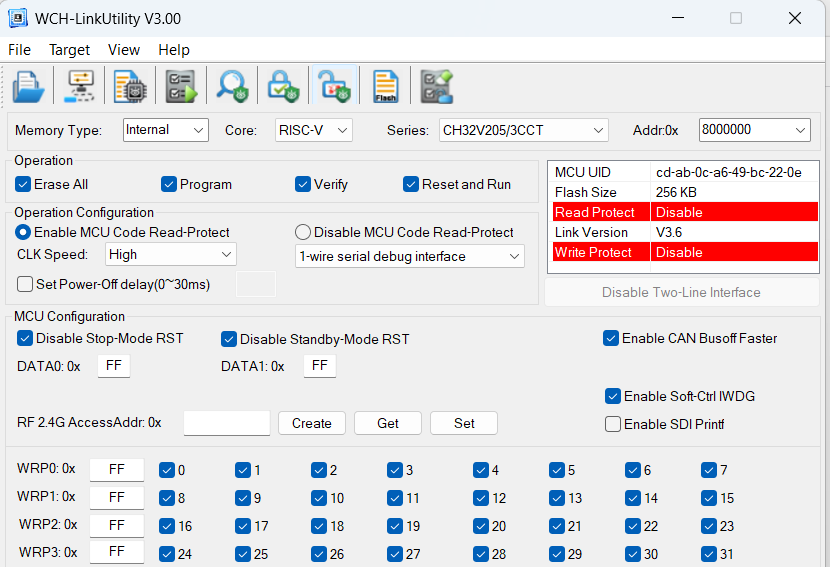Click Disable Two-Line Interface button

pos(681,292)
